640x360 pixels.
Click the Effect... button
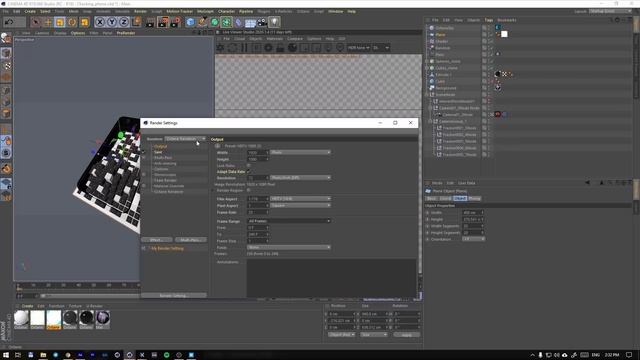click(157, 240)
